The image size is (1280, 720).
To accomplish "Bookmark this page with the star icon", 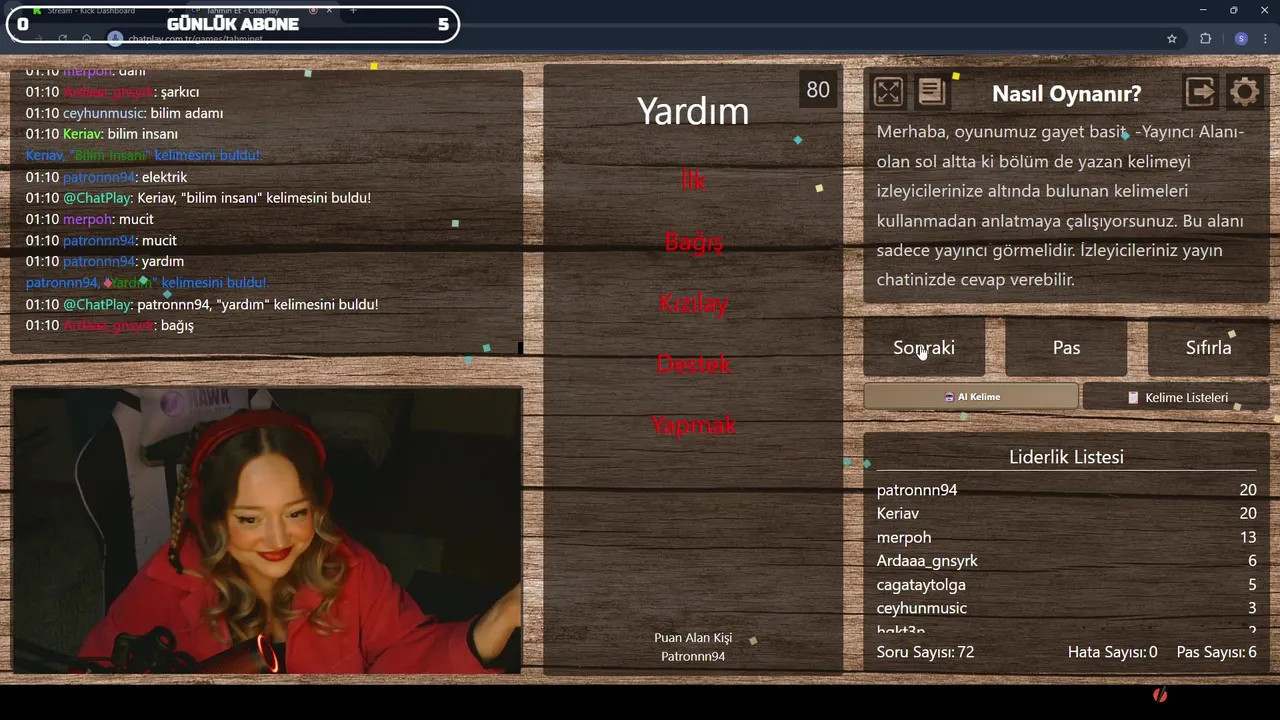I will (x=1172, y=39).
